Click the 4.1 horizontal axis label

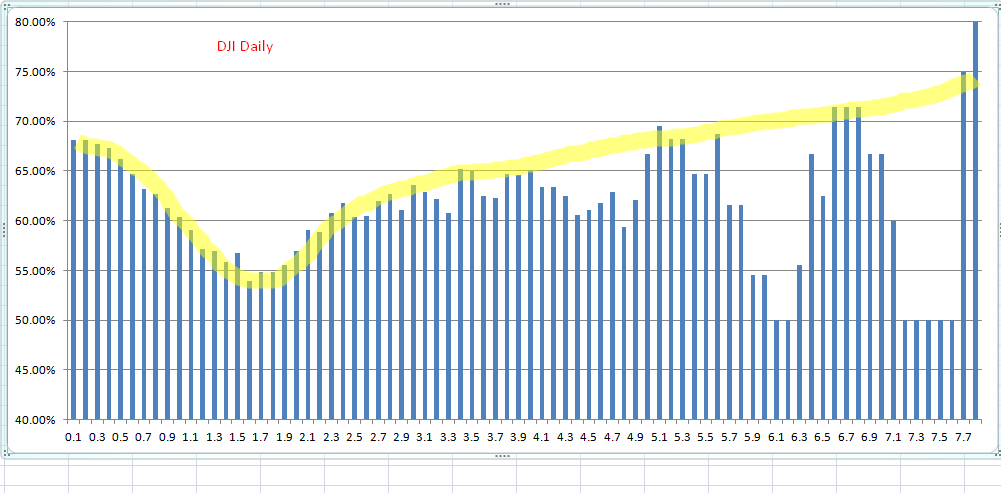tap(542, 437)
